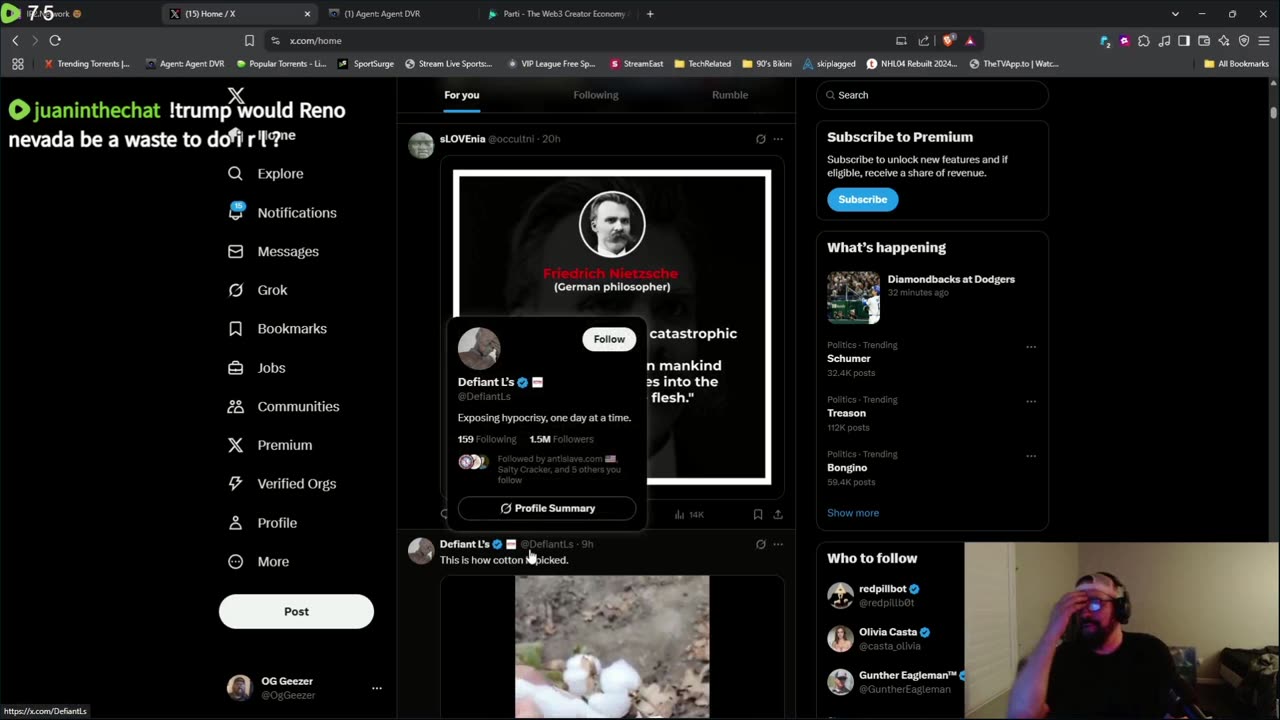
Task: Click the Profile Summary button
Action: point(547,508)
